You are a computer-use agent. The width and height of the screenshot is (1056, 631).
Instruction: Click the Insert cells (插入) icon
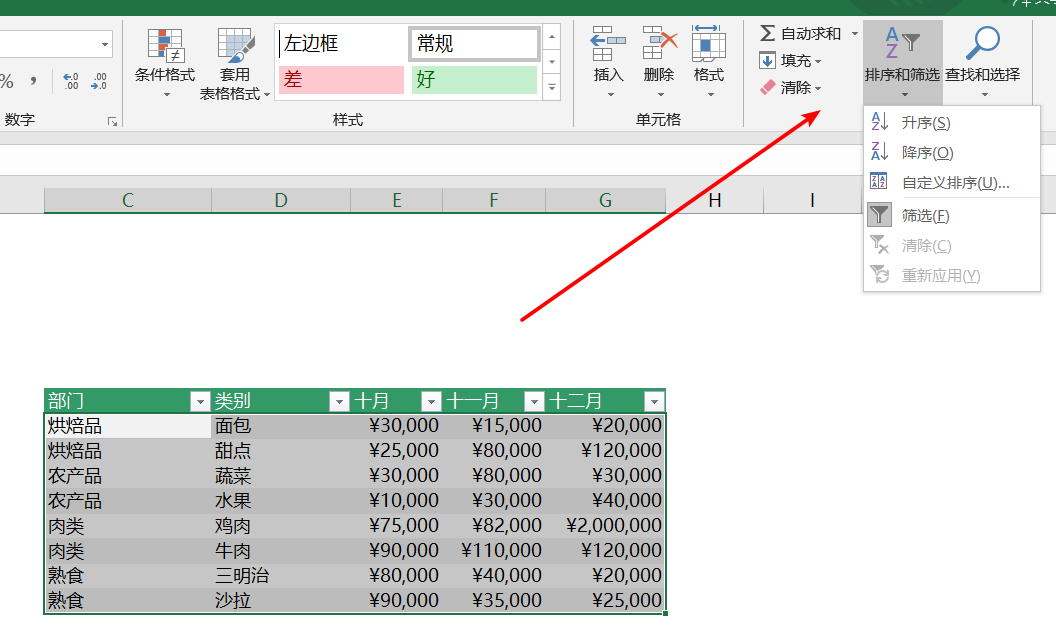(608, 45)
